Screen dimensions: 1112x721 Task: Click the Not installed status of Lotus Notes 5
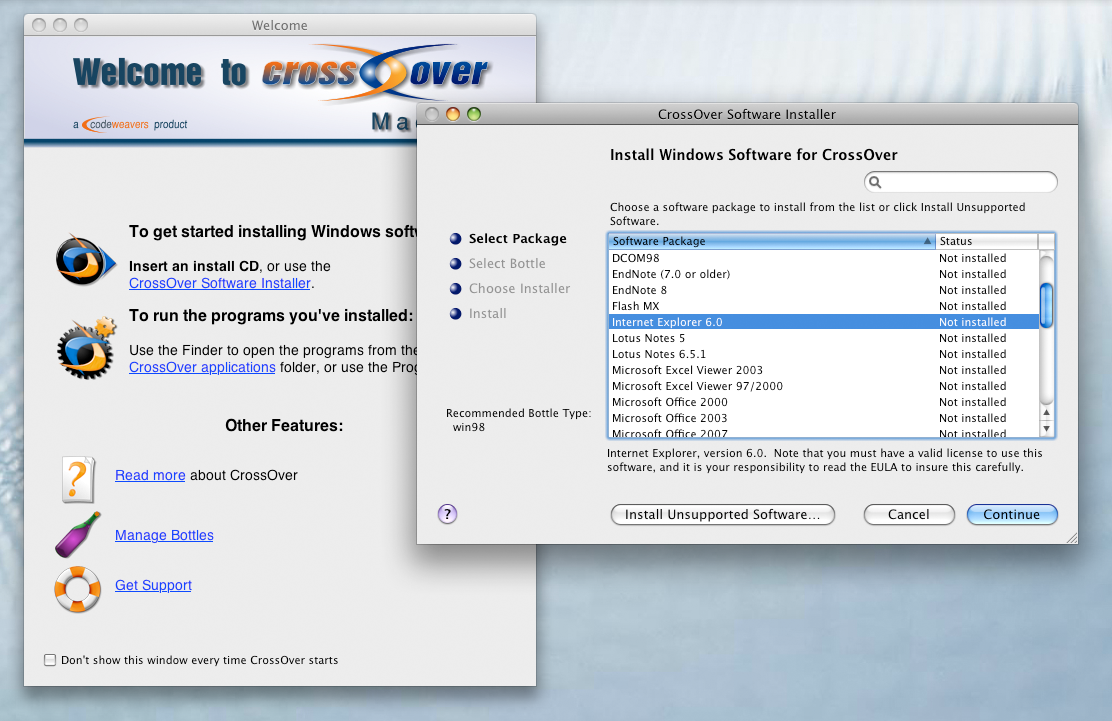972,338
